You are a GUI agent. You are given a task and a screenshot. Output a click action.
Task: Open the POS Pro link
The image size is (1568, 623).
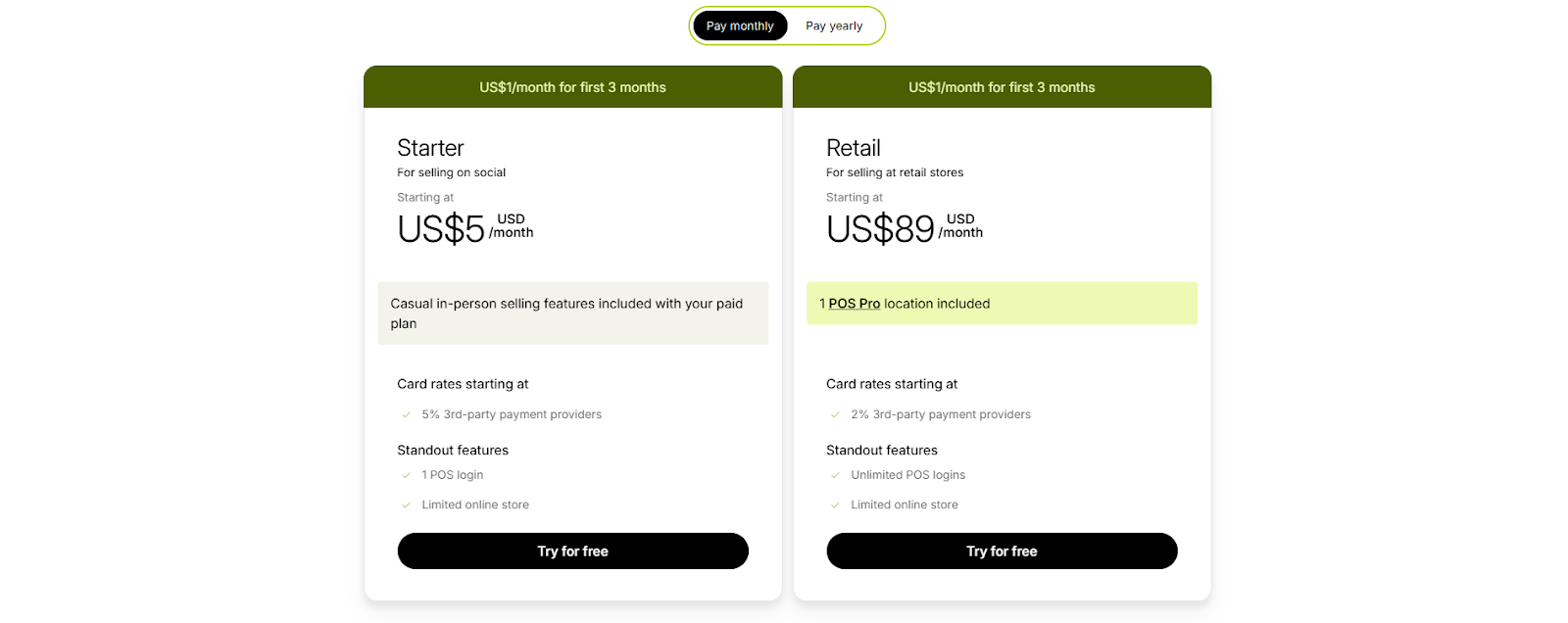tap(855, 303)
